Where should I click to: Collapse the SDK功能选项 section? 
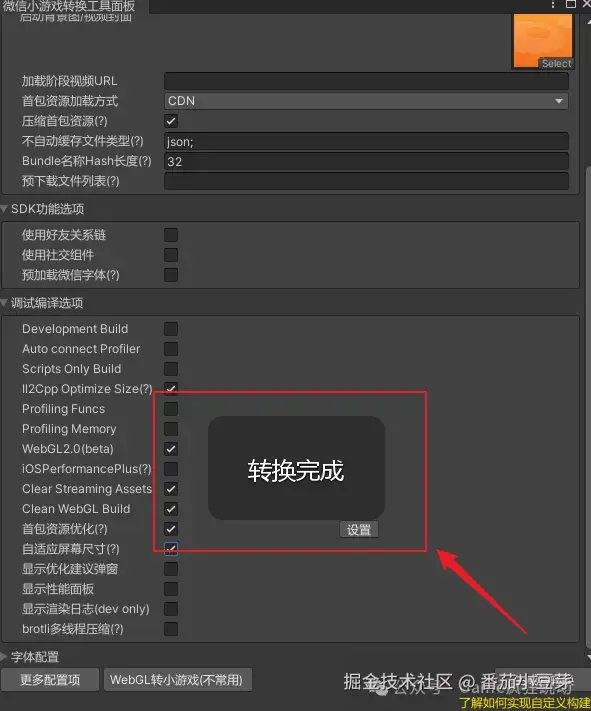pos(4,209)
